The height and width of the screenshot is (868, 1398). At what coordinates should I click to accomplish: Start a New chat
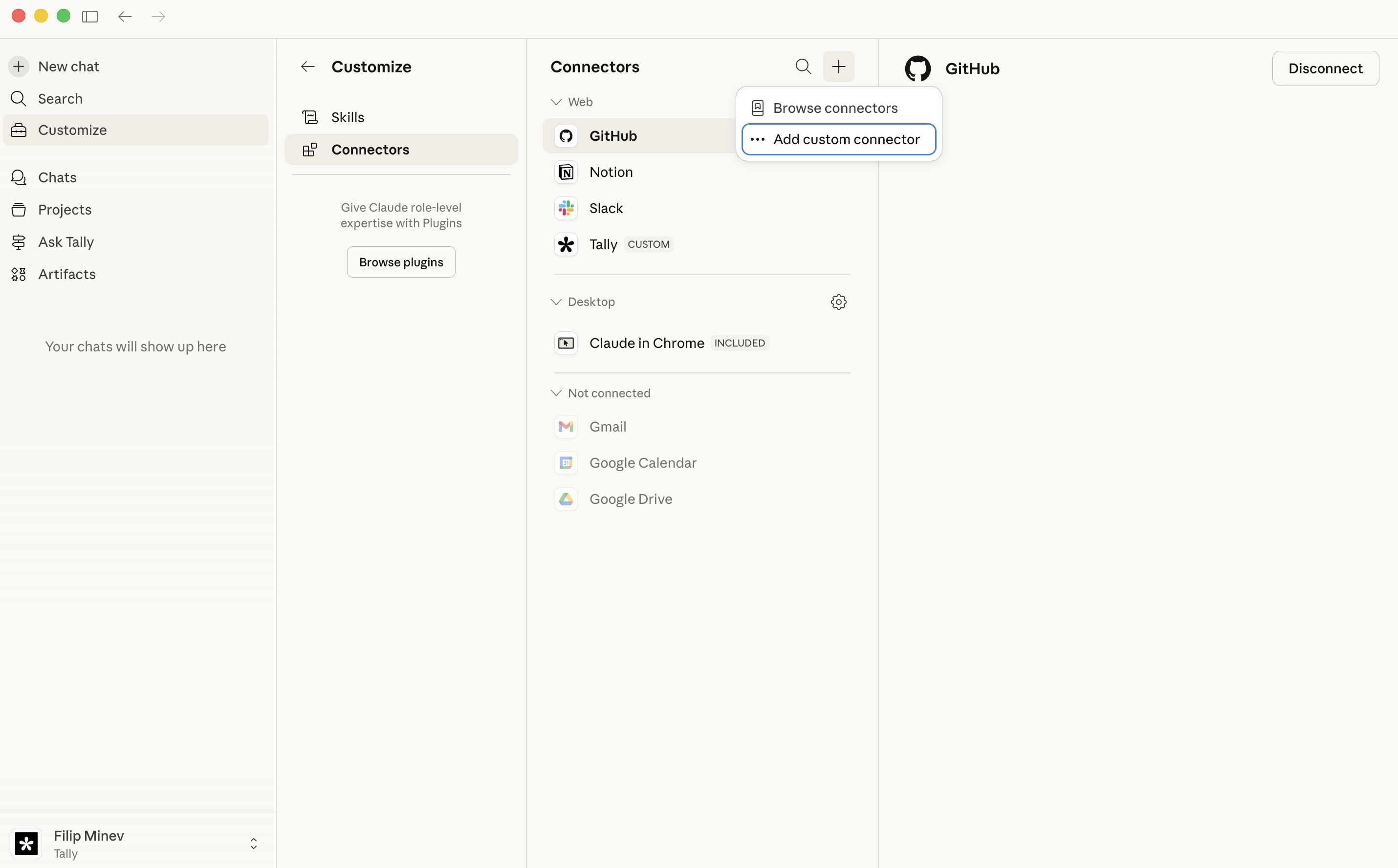click(x=135, y=66)
